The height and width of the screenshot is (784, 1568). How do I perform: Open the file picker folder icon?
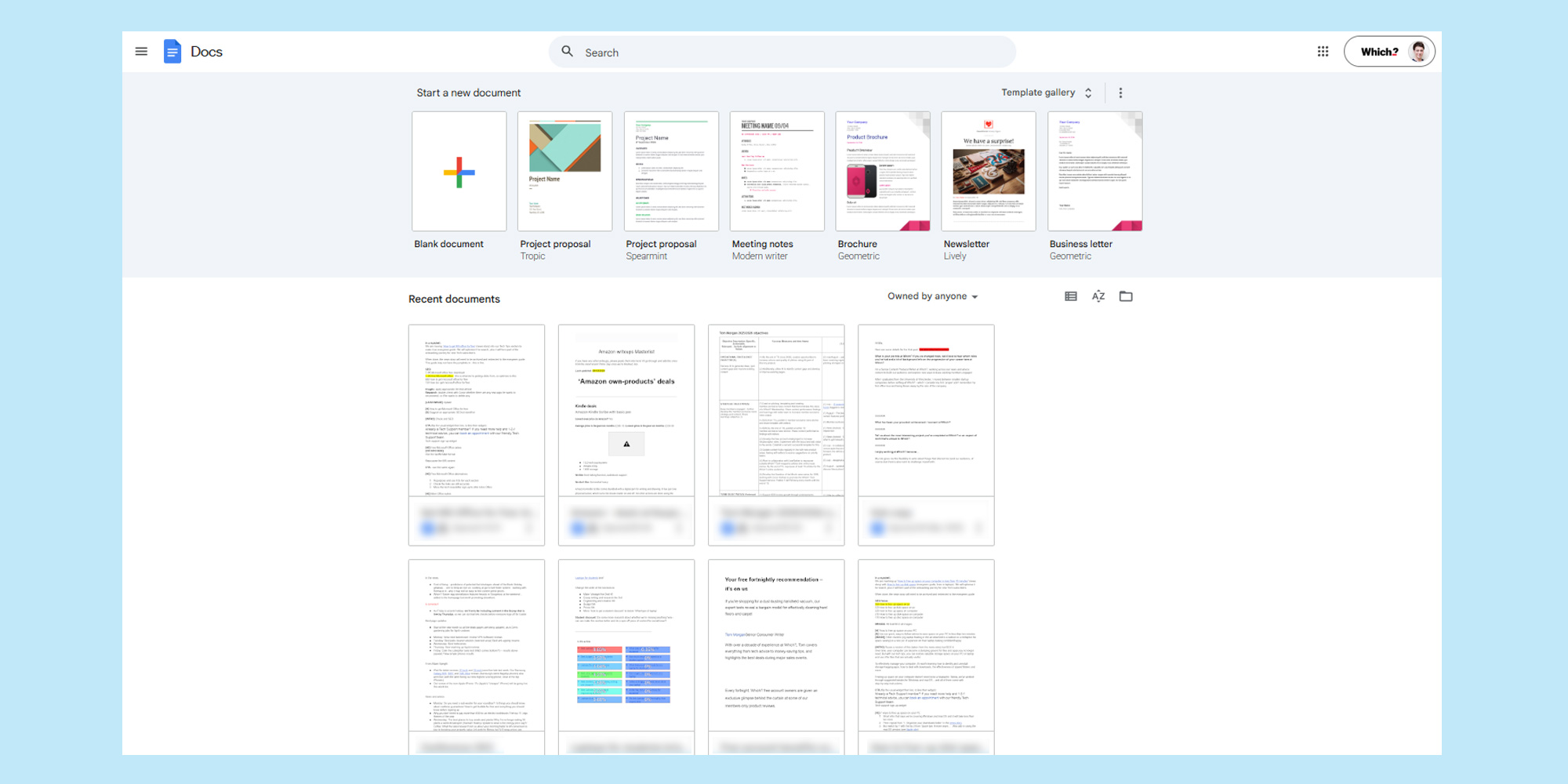click(x=1126, y=296)
